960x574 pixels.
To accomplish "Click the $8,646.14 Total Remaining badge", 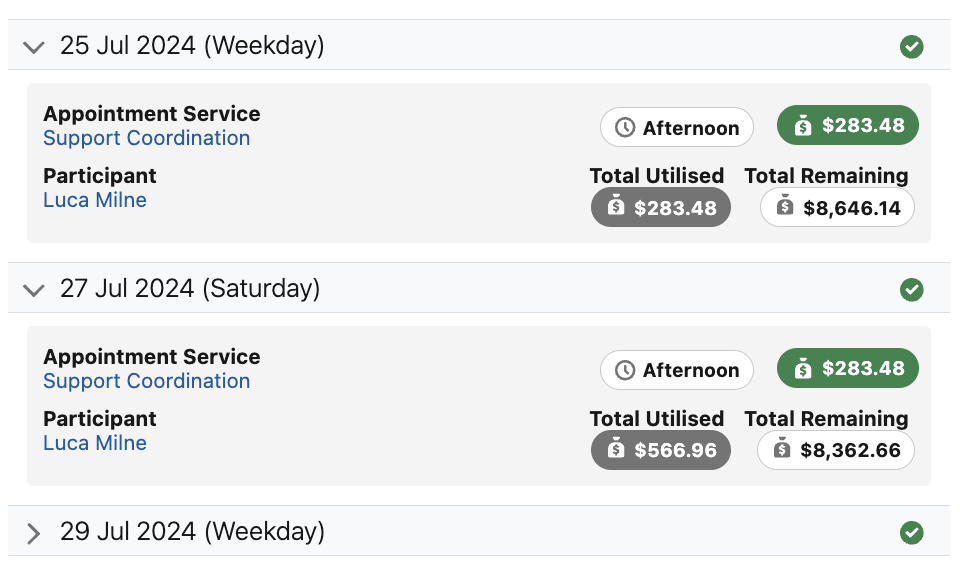I will [x=837, y=207].
